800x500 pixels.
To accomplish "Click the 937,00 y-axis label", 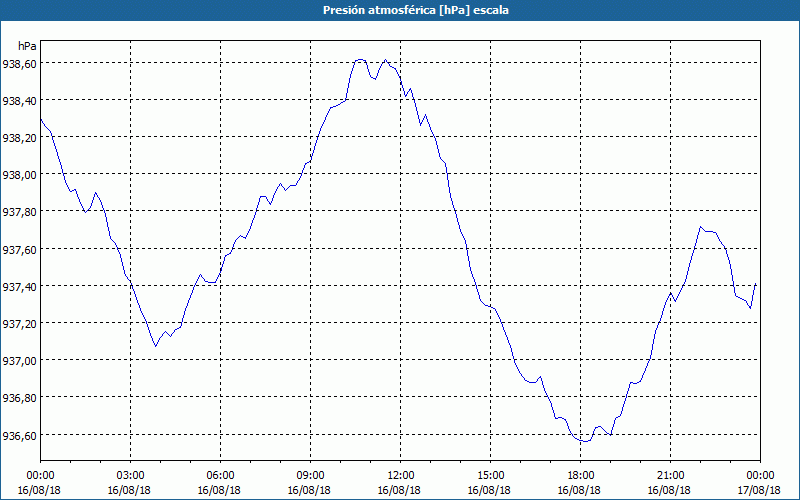I will (19, 361).
